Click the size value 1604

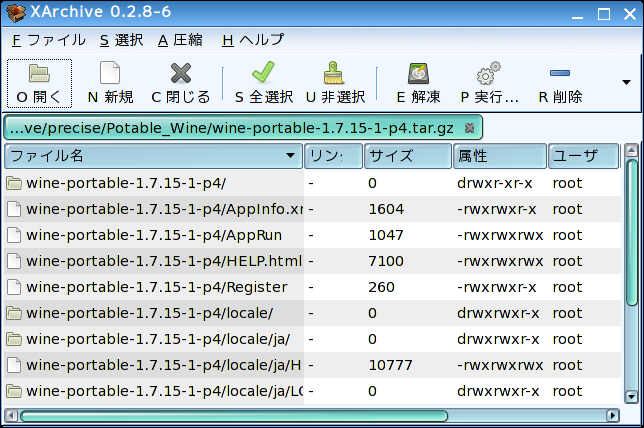(386, 209)
